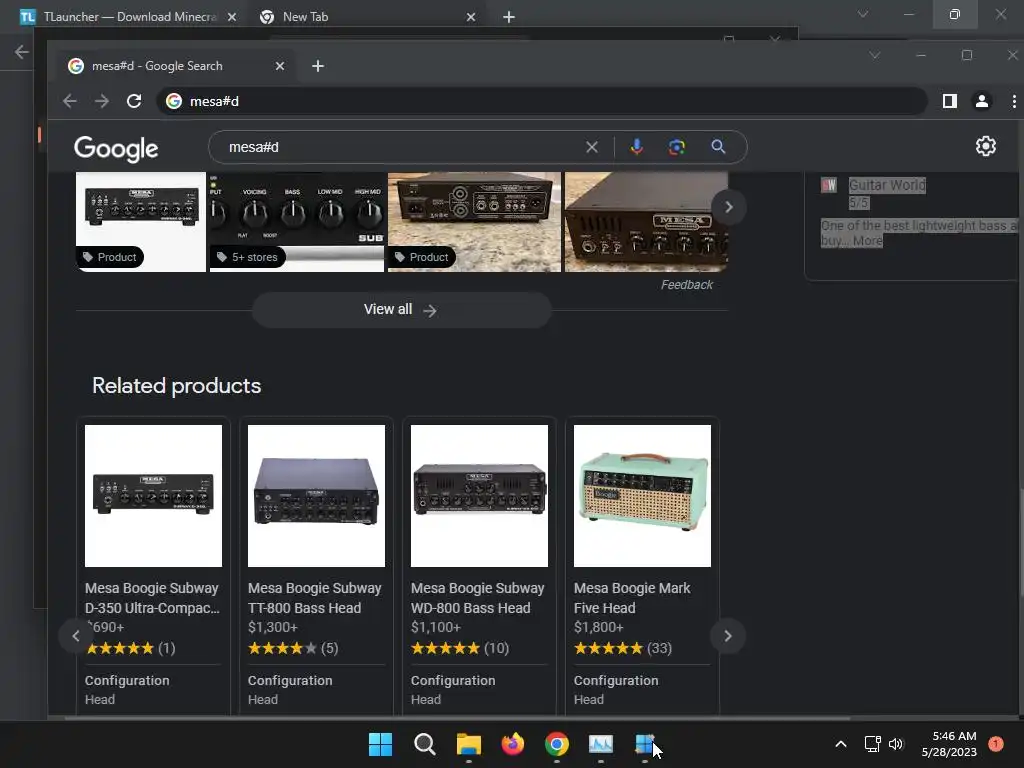Screen dimensions: 1024x768
Task: Open Windows taskbar search
Action: pos(424,744)
